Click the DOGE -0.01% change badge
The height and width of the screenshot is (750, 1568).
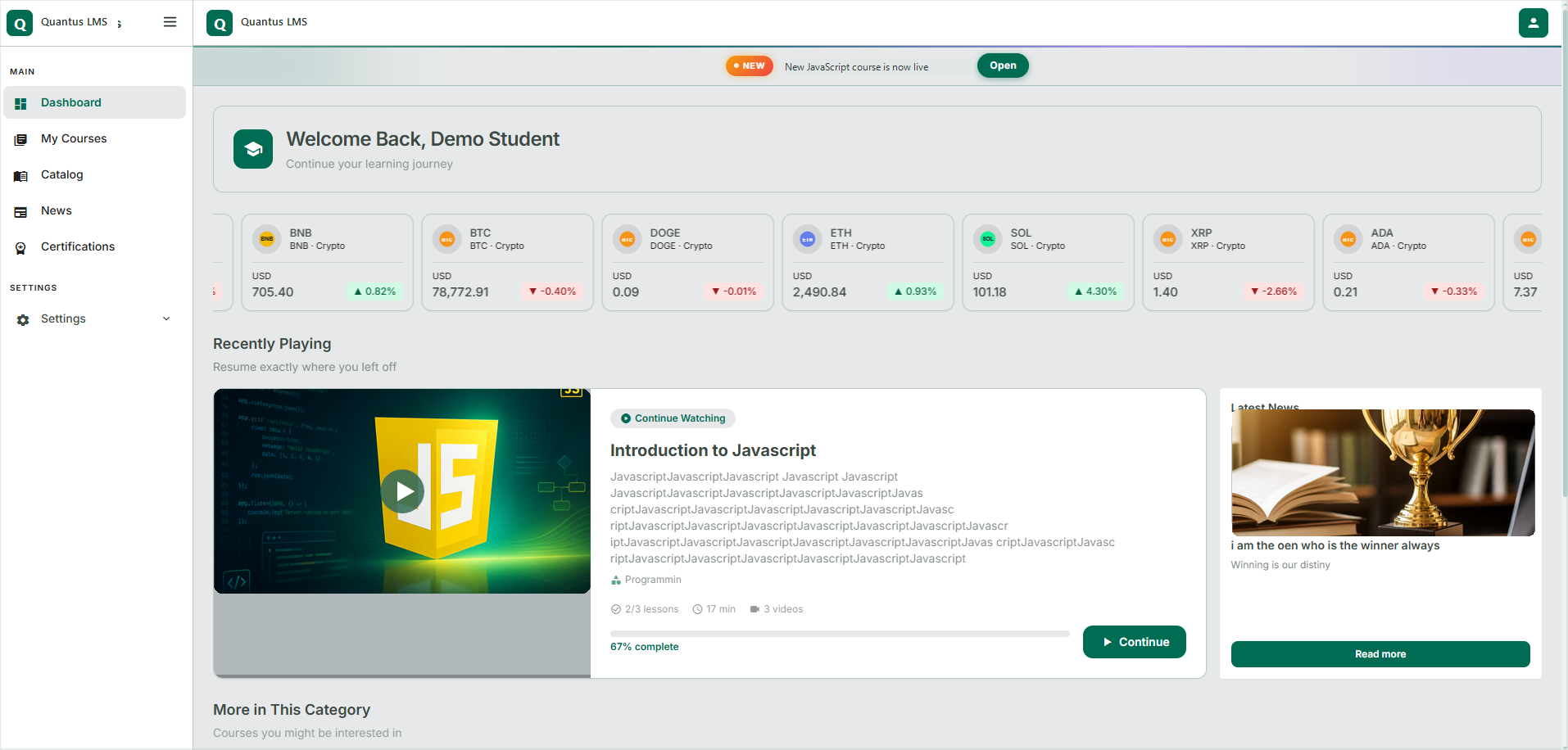coord(734,291)
